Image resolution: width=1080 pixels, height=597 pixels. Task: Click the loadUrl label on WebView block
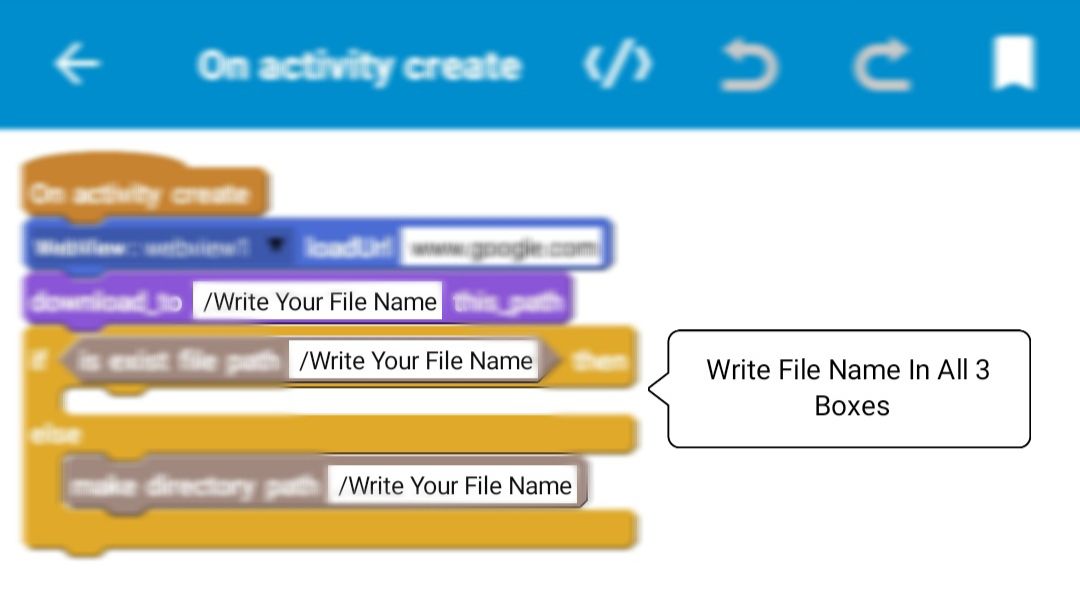[349, 247]
